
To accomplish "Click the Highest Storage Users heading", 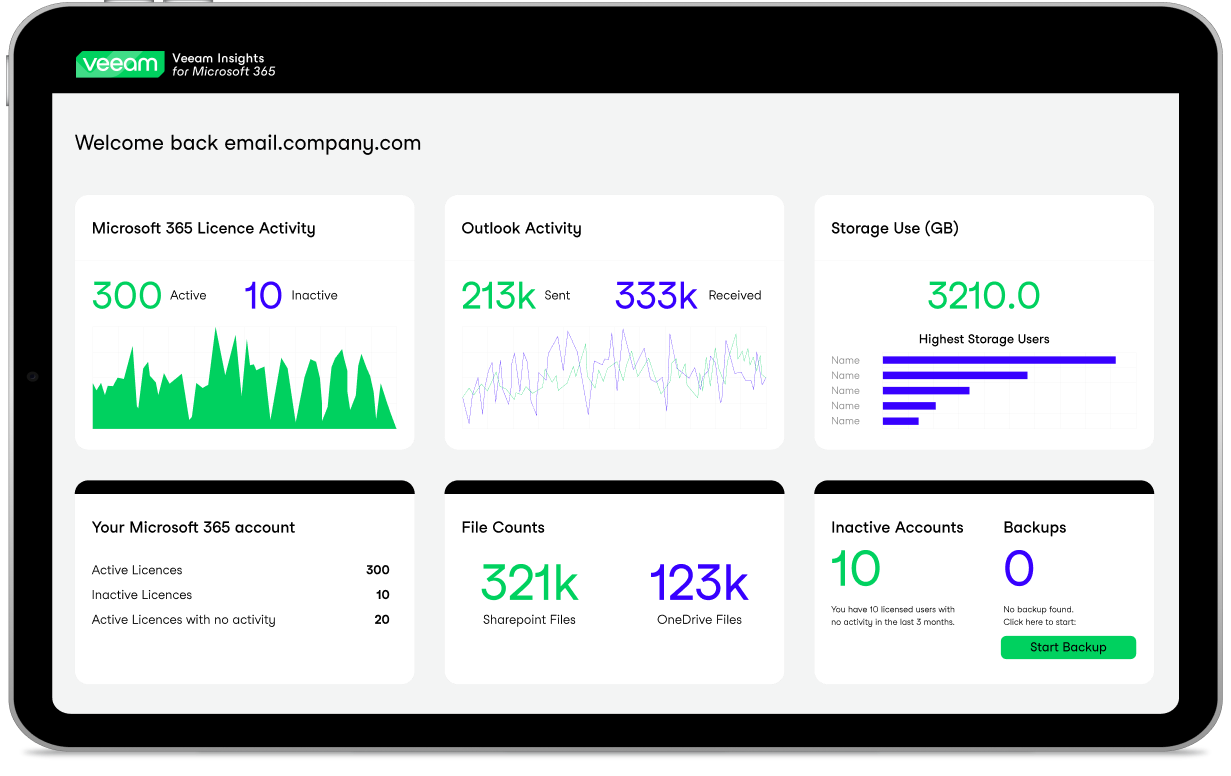I will tap(984, 339).
